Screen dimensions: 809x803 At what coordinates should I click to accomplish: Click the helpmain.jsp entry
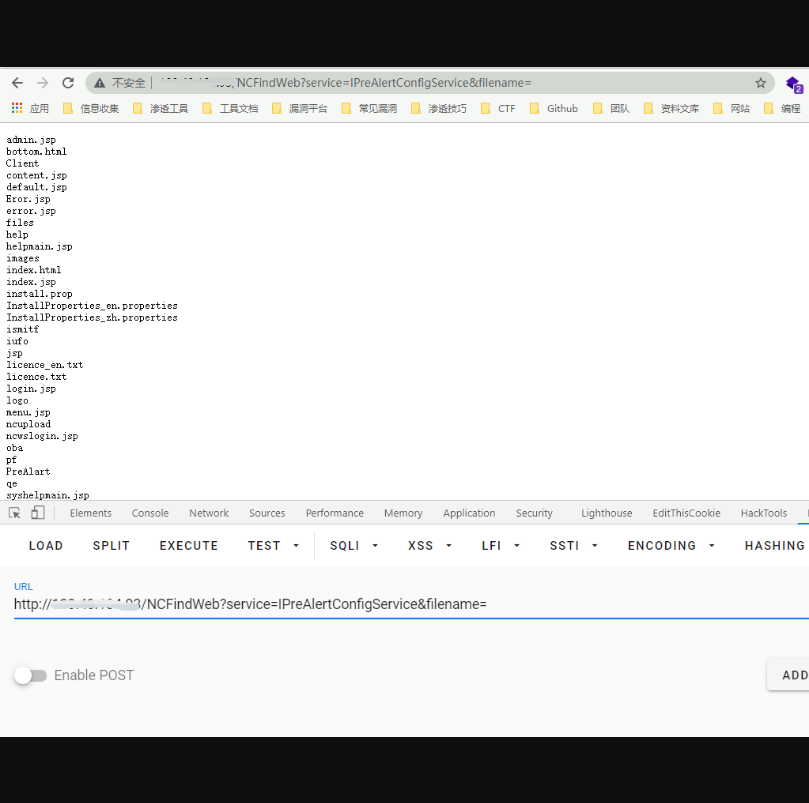click(x=39, y=247)
